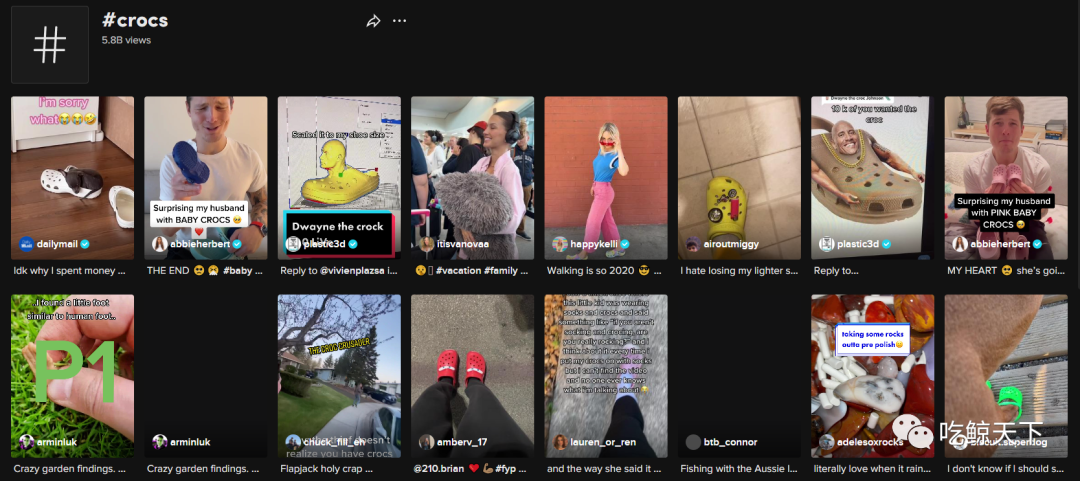Screen dimensions: 1080x481
Task: Click happykelli username link
Action: pyautogui.click(x=594, y=244)
